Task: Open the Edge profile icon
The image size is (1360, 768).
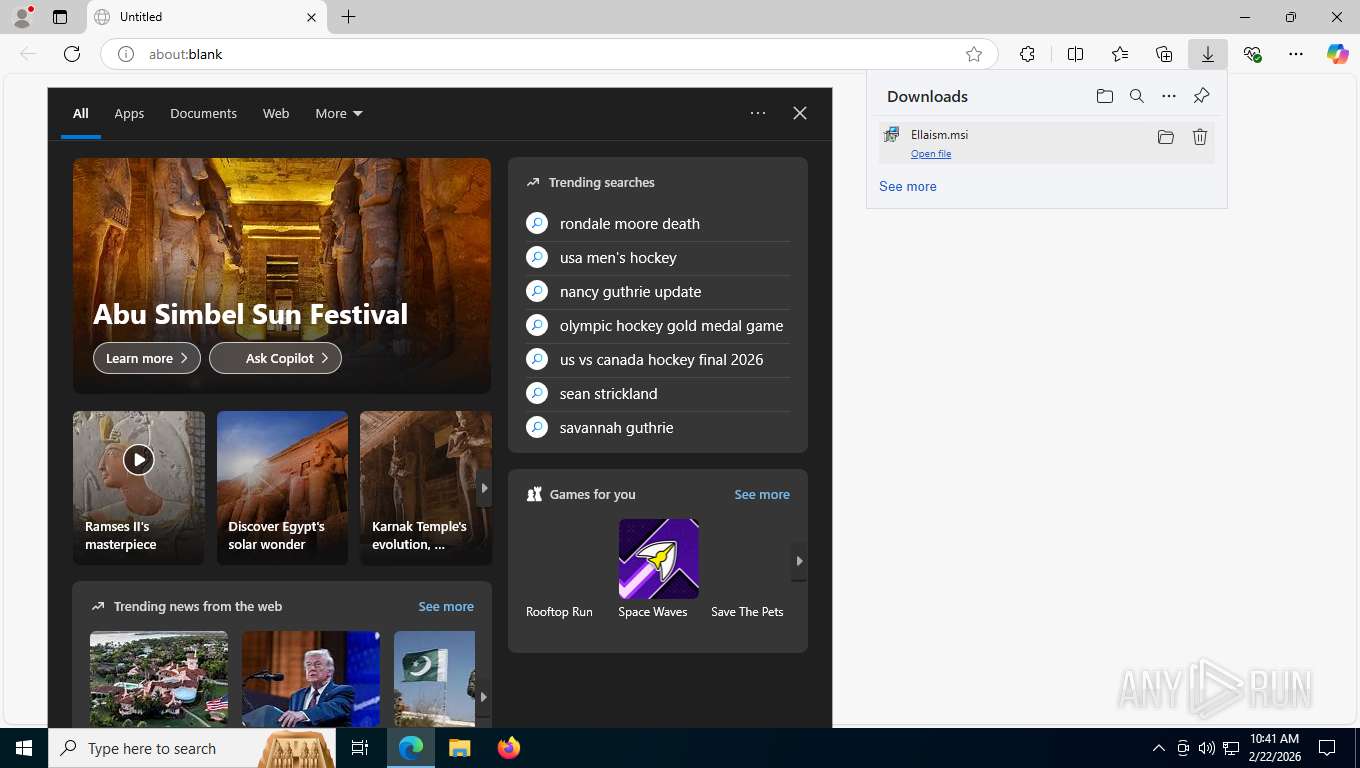Action: [x=21, y=17]
